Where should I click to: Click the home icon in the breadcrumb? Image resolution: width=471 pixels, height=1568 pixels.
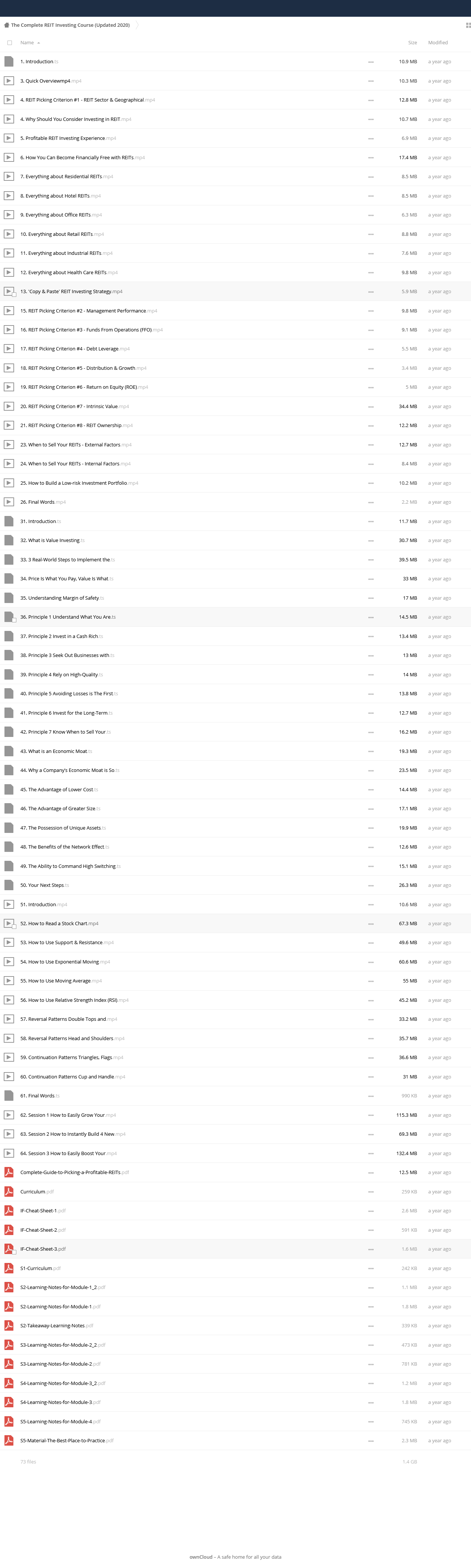6,25
